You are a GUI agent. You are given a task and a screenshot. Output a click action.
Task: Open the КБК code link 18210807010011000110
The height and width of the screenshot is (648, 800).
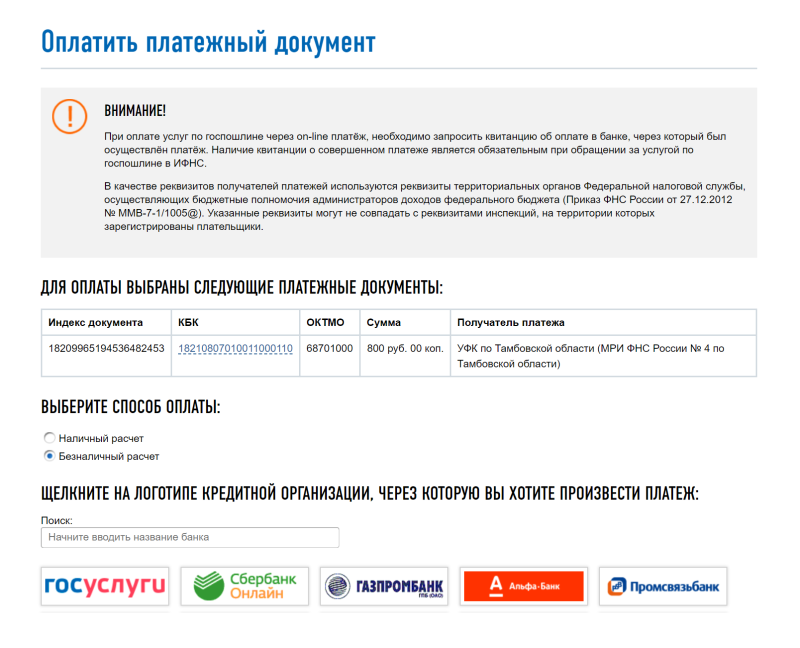tap(235, 348)
